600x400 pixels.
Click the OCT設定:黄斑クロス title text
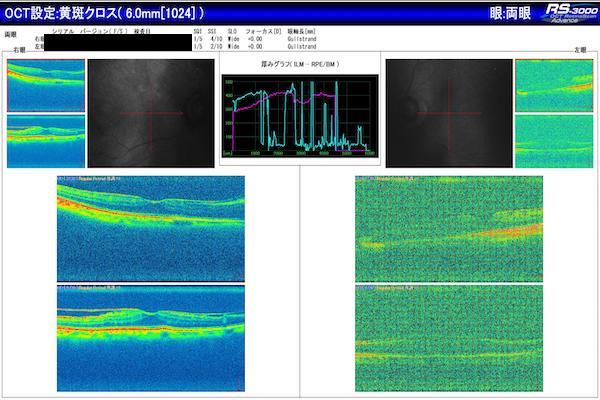tap(105, 13)
